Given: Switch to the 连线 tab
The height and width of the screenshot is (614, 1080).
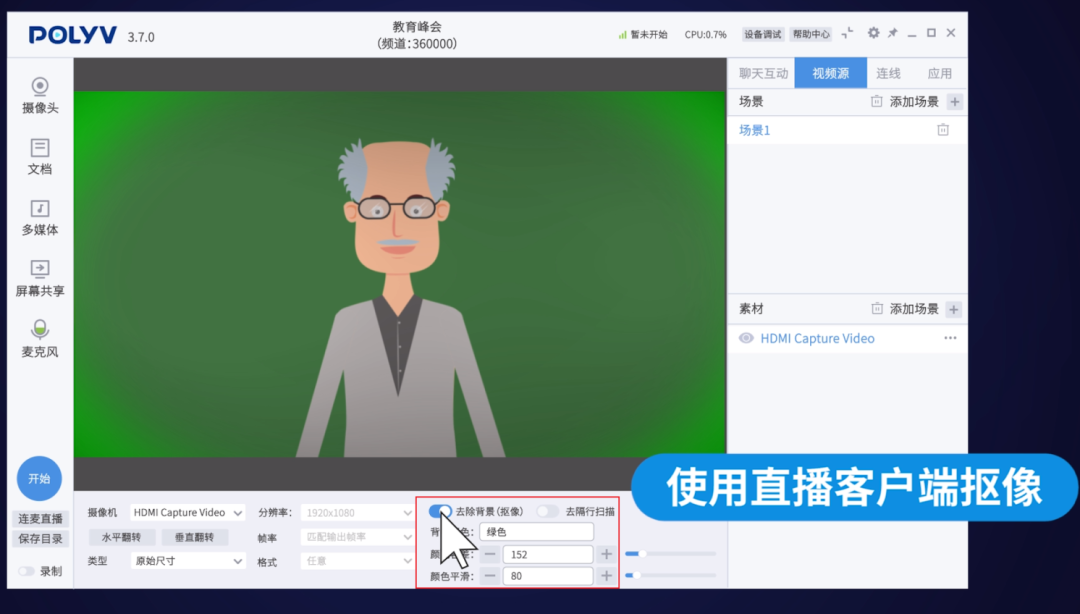Looking at the screenshot, I should point(888,72).
